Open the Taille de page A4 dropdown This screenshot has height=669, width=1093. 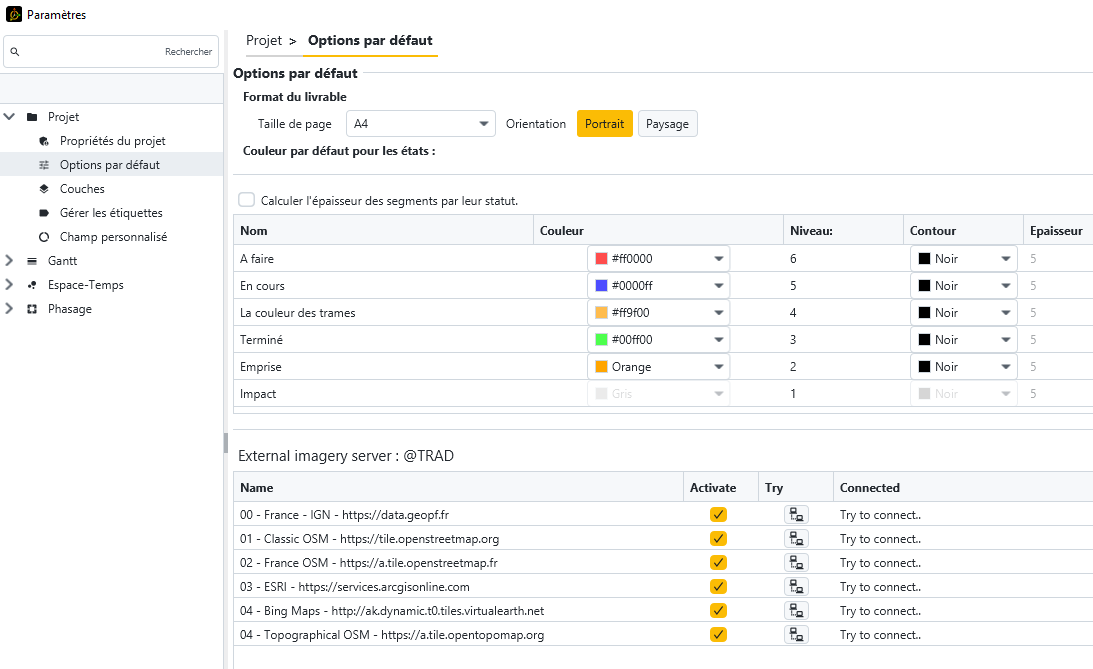pos(420,124)
